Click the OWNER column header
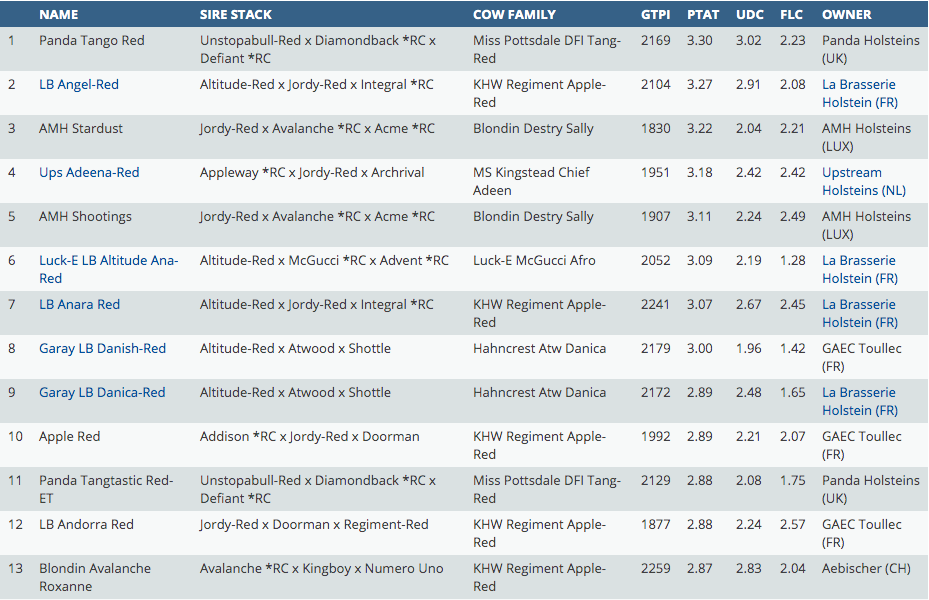 (x=846, y=15)
